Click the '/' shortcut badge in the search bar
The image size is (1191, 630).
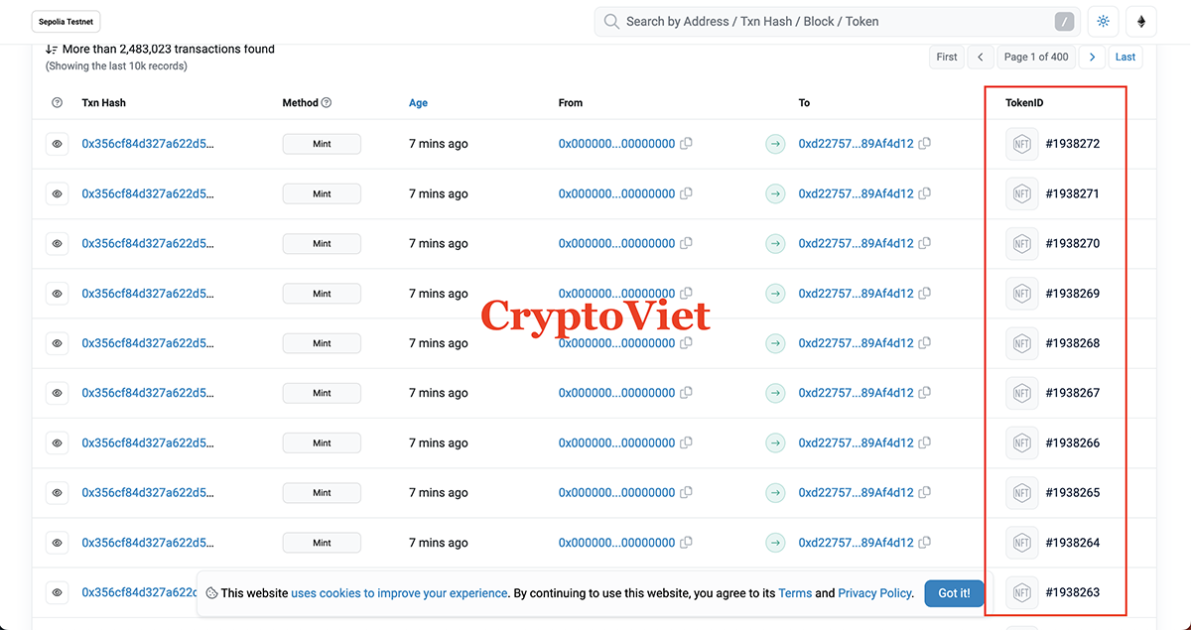[x=1064, y=21]
